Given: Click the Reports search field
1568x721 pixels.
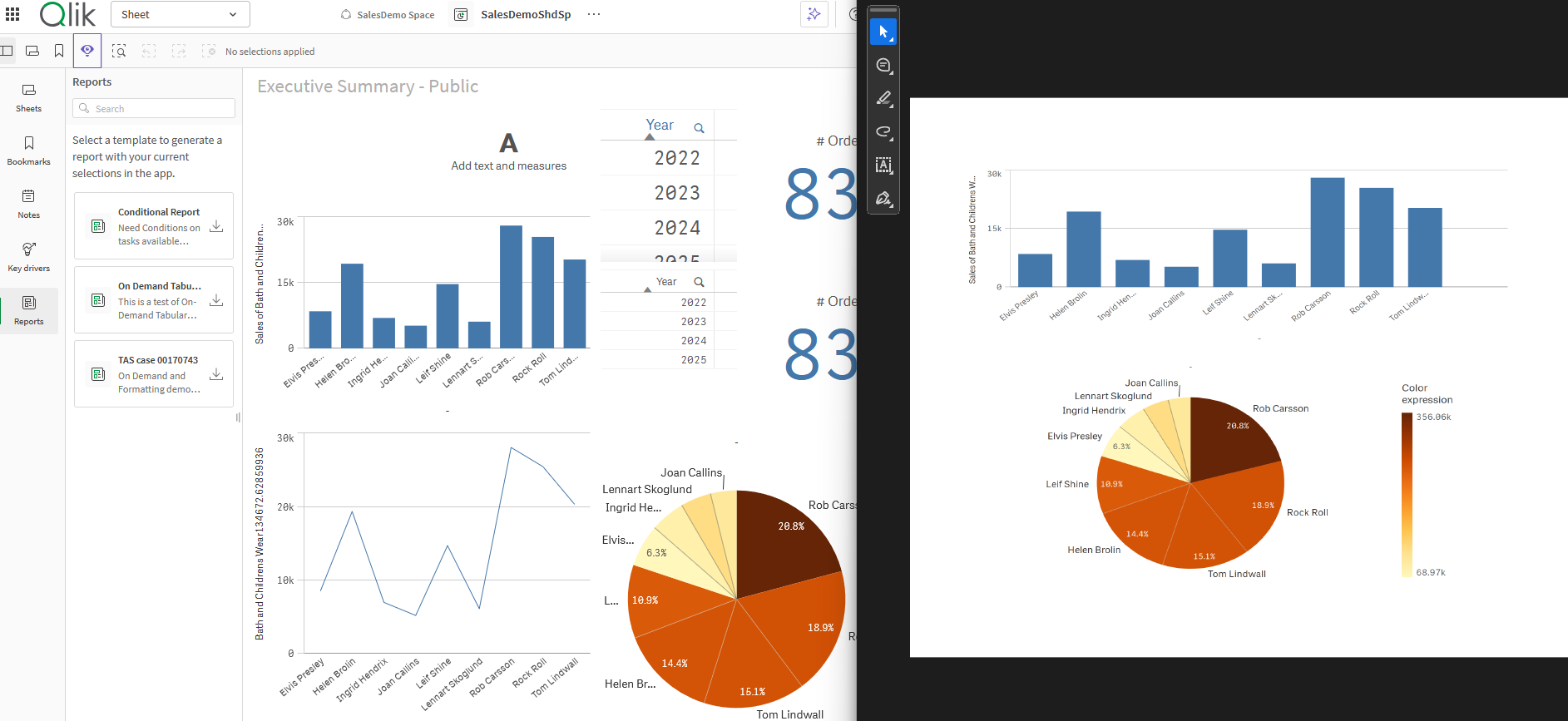Looking at the screenshot, I should 154,109.
